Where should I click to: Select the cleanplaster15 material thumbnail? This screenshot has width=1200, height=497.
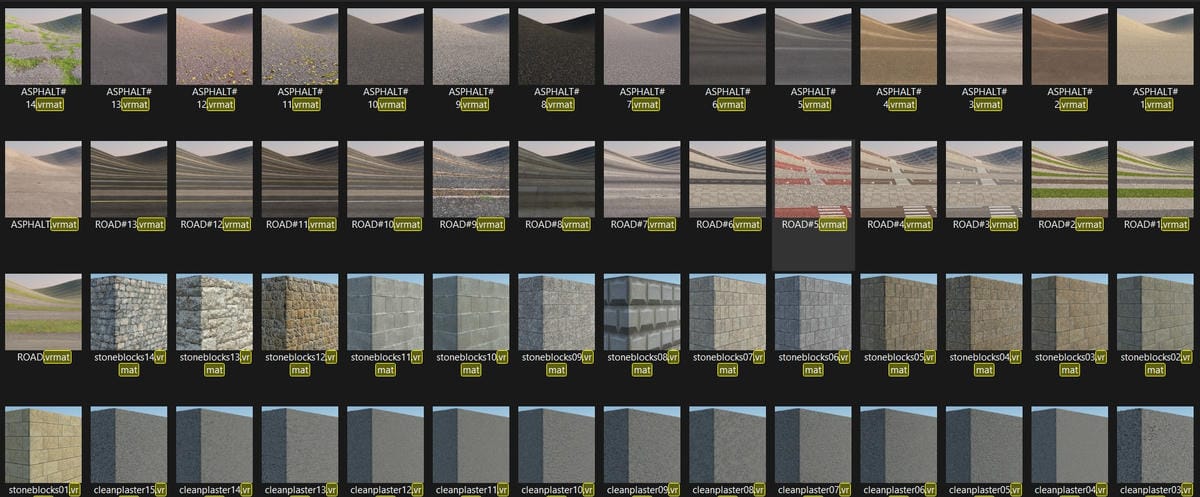(128, 445)
